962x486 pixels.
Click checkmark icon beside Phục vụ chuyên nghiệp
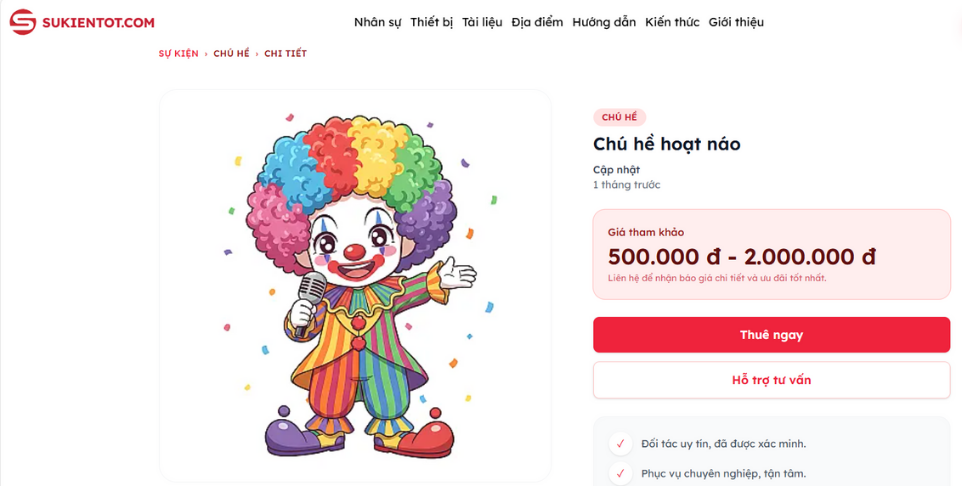[x=620, y=474]
